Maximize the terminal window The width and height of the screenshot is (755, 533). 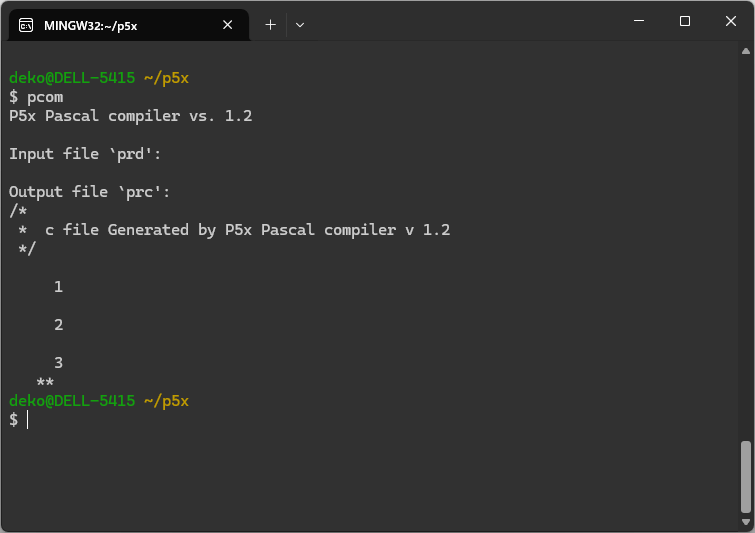click(685, 21)
